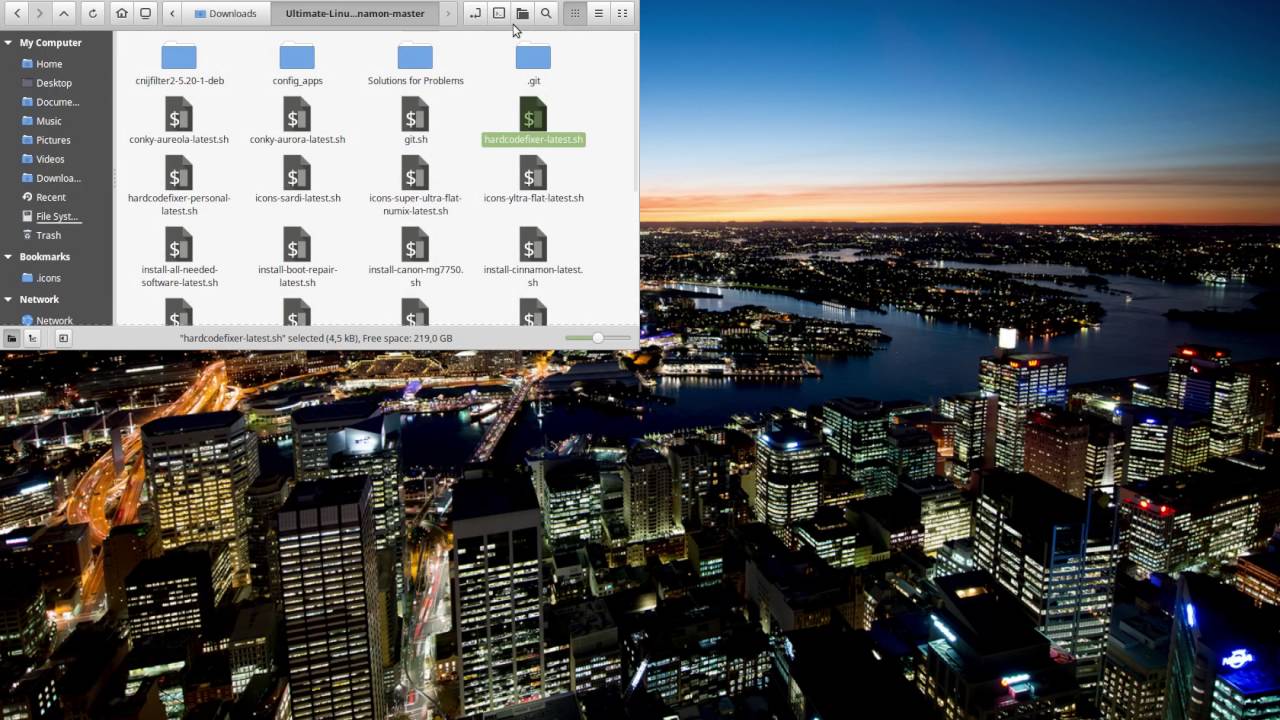The height and width of the screenshot is (720, 1280).
Task: Select icons-yltra-flat-latest.sh script
Action: click(x=533, y=180)
